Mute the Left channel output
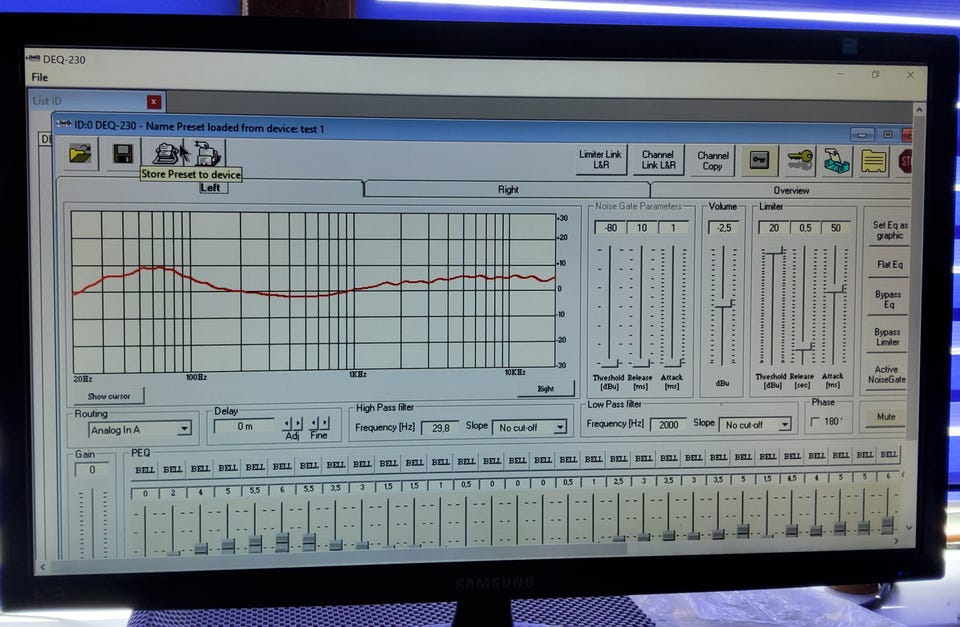 (x=885, y=417)
